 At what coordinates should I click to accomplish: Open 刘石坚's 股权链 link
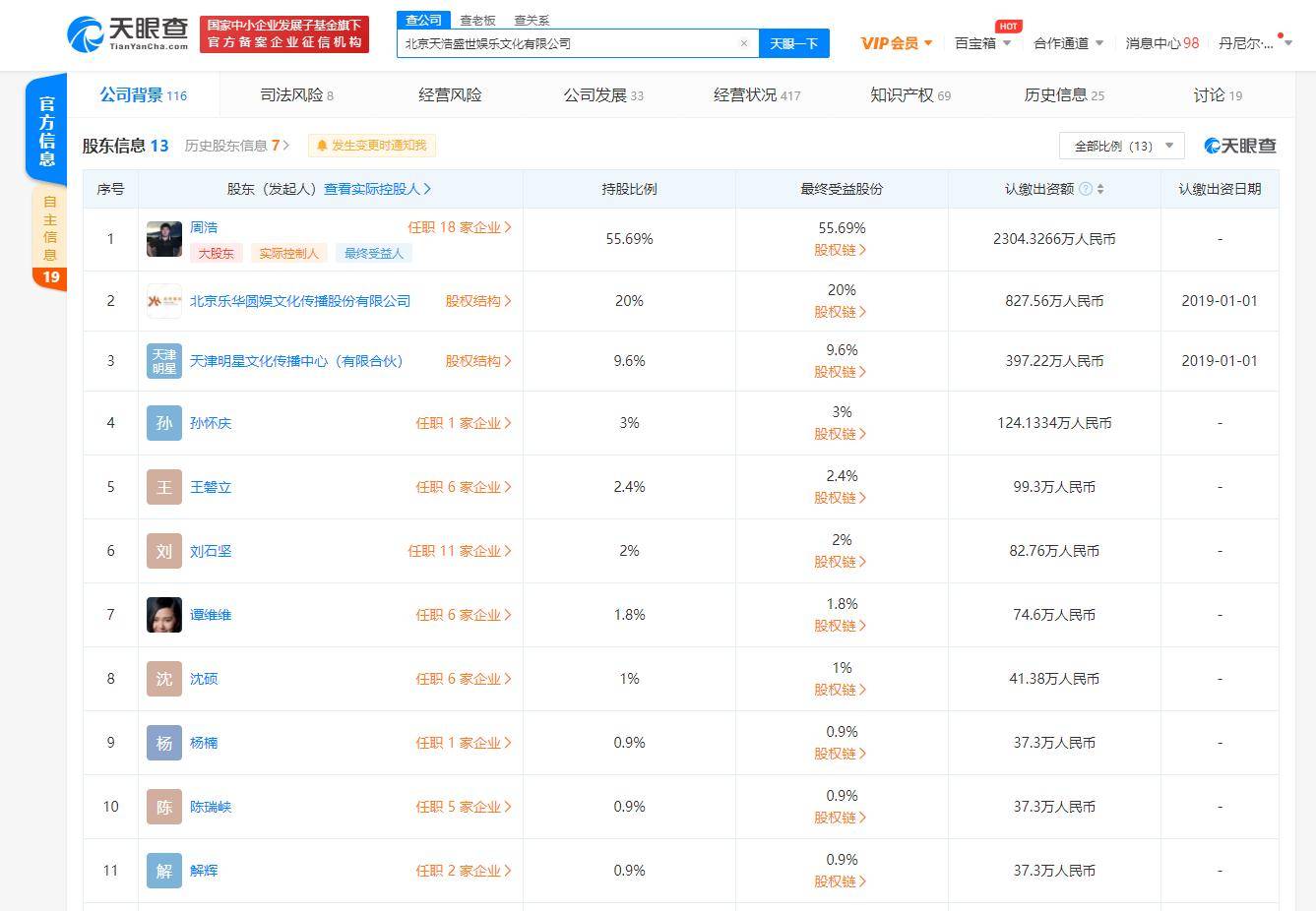pyautogui.click(x=841, y=562)
